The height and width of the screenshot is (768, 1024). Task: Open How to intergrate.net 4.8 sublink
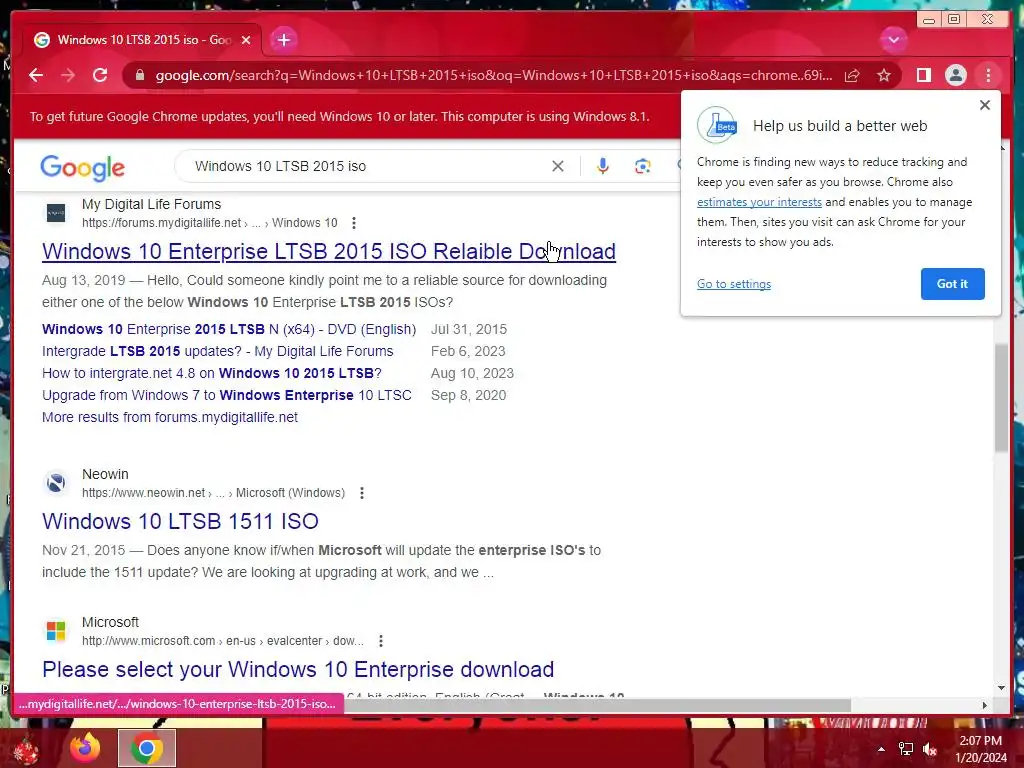(x=212, y=374)
